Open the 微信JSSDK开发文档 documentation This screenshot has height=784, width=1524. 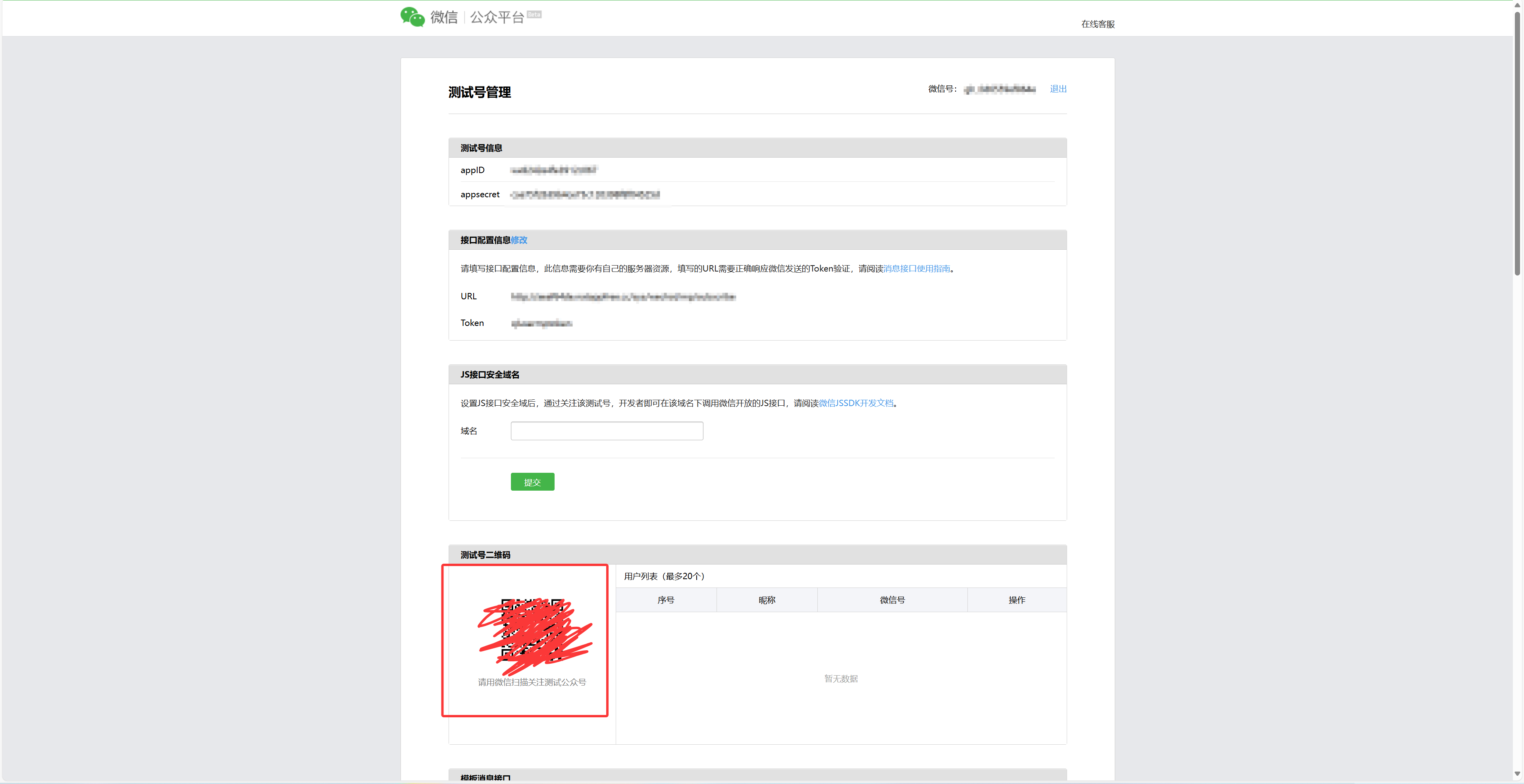click(857, 403)
